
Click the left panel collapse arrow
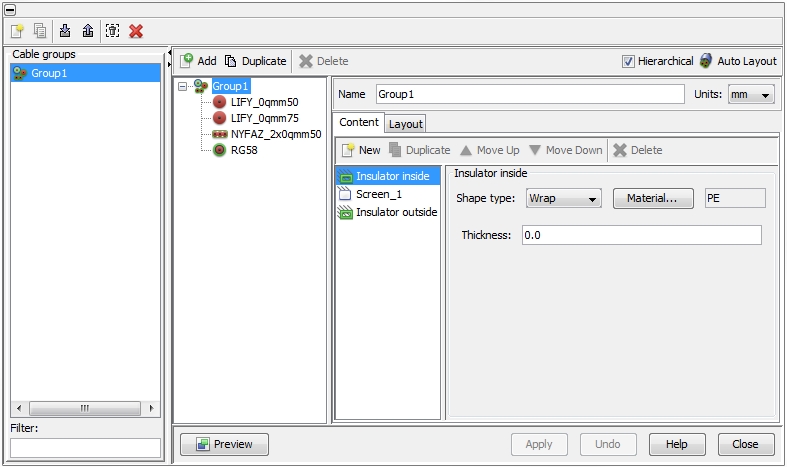[170, 53]
